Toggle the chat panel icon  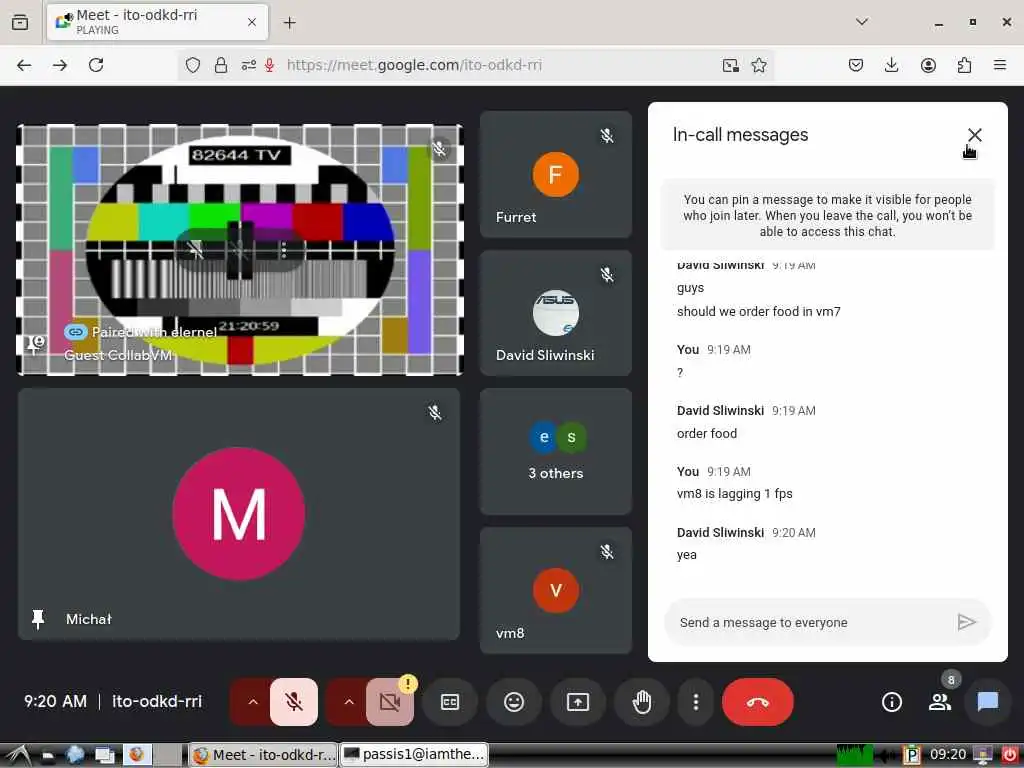[987, 702]
